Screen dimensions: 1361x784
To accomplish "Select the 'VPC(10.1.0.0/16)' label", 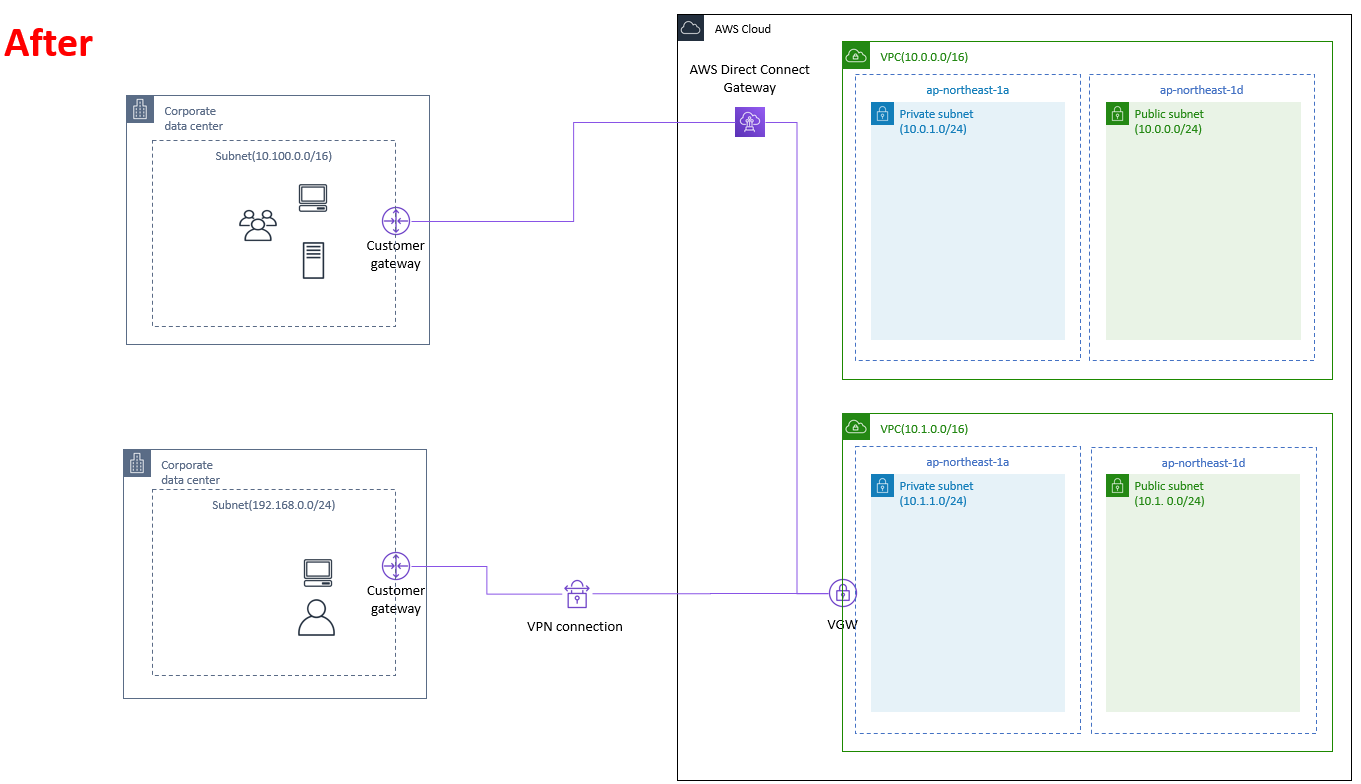I will 924,429.
